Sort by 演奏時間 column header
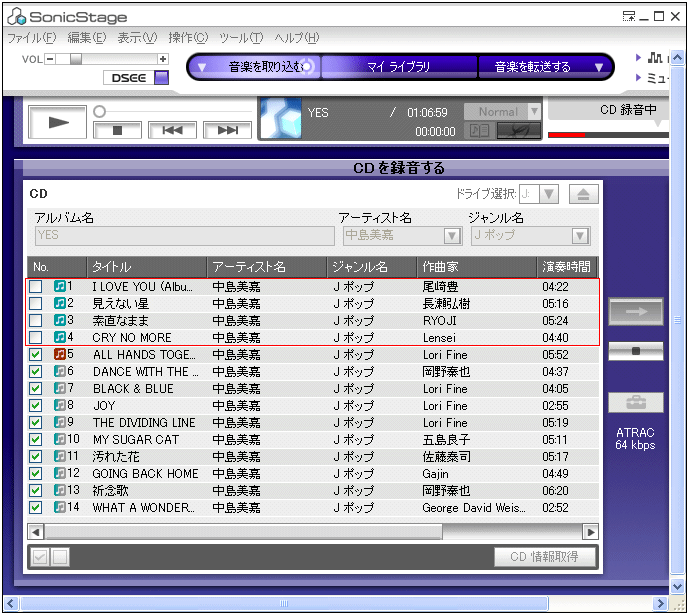This screenshot has width=689, height=615. [566, 267]
